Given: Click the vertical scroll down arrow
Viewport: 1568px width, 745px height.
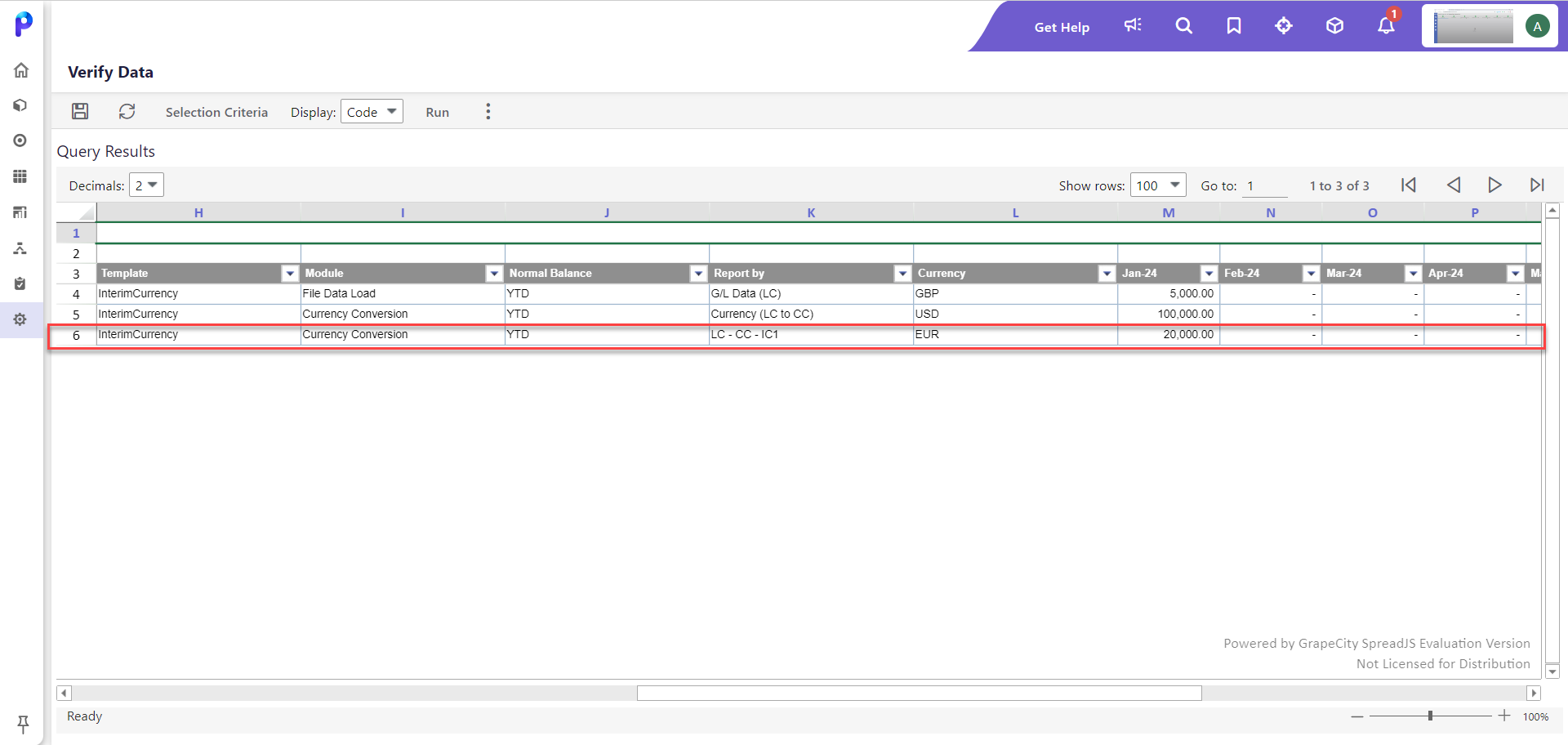Looking at the screenshot, I should [x=1552, y=671].
